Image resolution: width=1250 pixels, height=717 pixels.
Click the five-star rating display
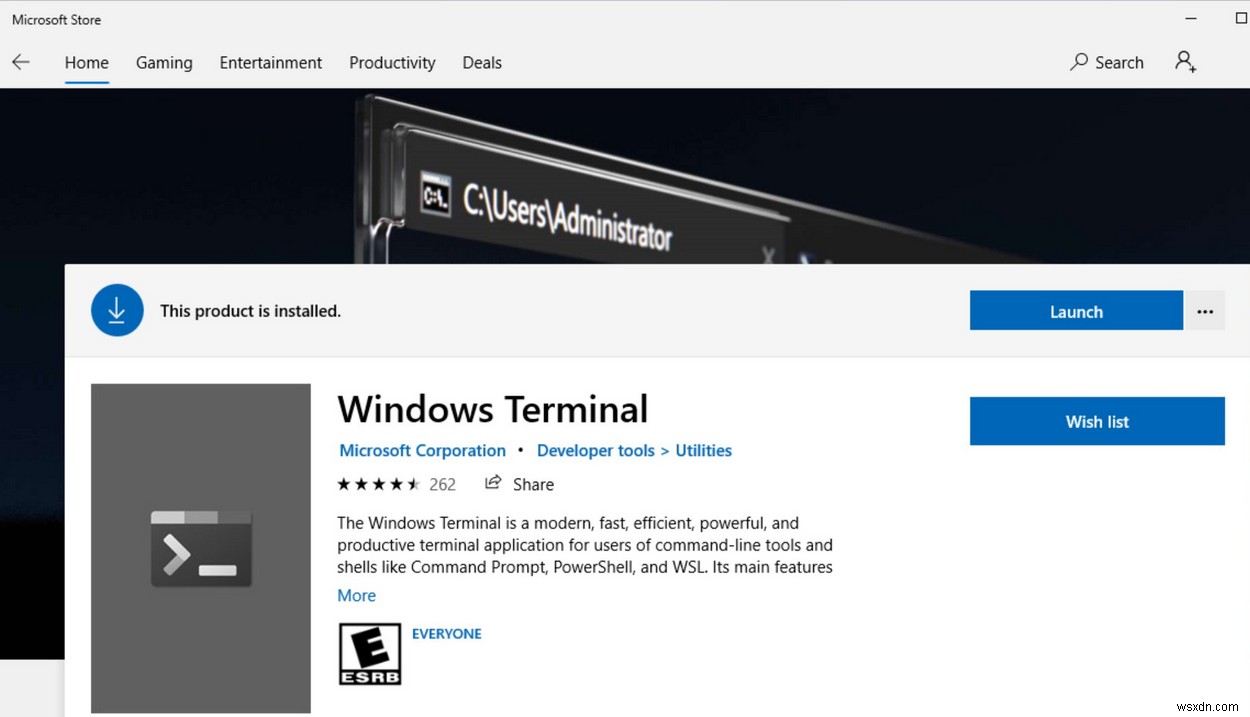pyautogui.click(x=378, y=483)
